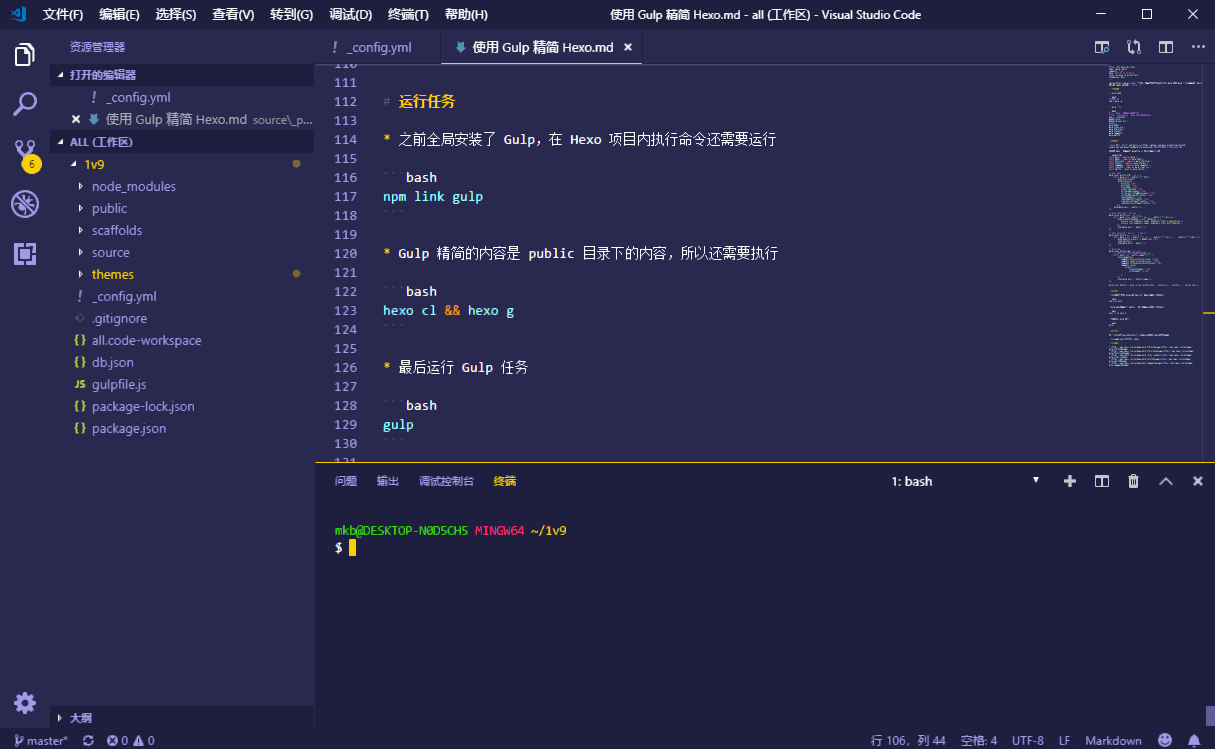Close Hexo.md in open editors list
Viewport: 1215px width, 749px height.
coord(76,119)
